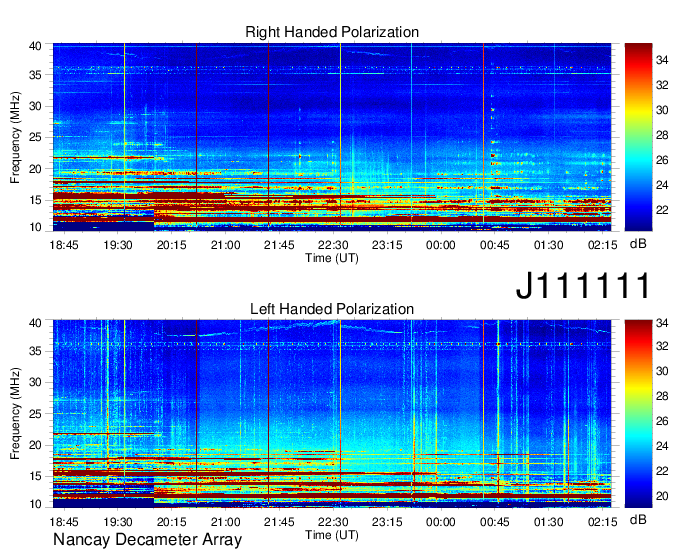This screenshot has height=552, width=680.
Task: Click 18:45 tick on Right Handed time axis
Action: point(64,245)
